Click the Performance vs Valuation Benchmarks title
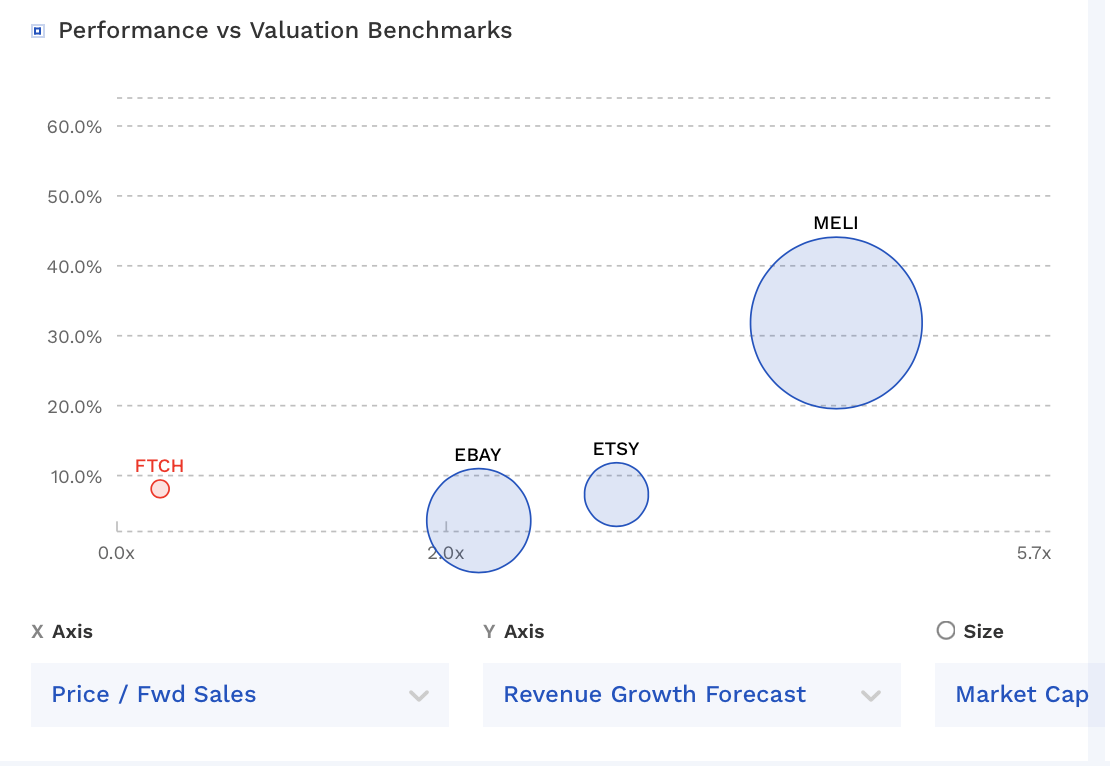The width and height of the screenshot is (1110, 766). [x=284, y=30]
